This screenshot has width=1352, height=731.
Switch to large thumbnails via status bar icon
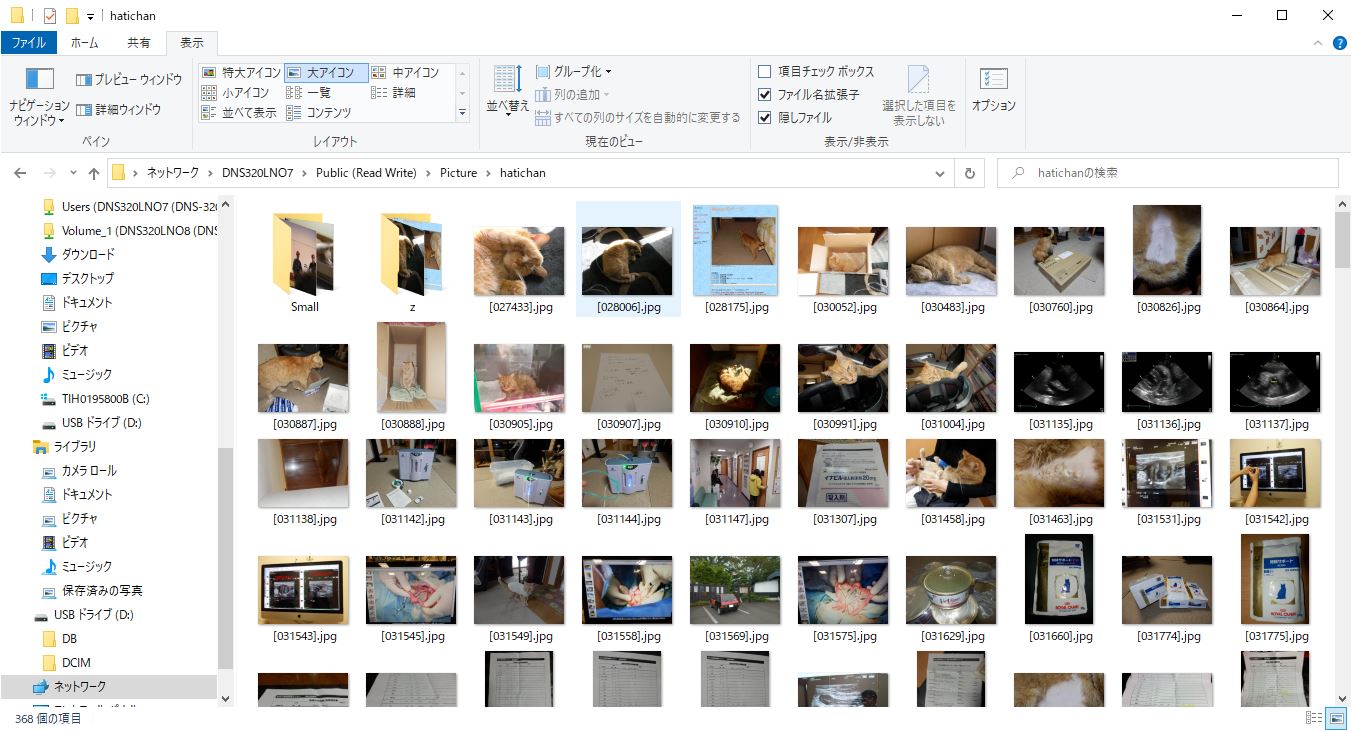[1336, 718]
